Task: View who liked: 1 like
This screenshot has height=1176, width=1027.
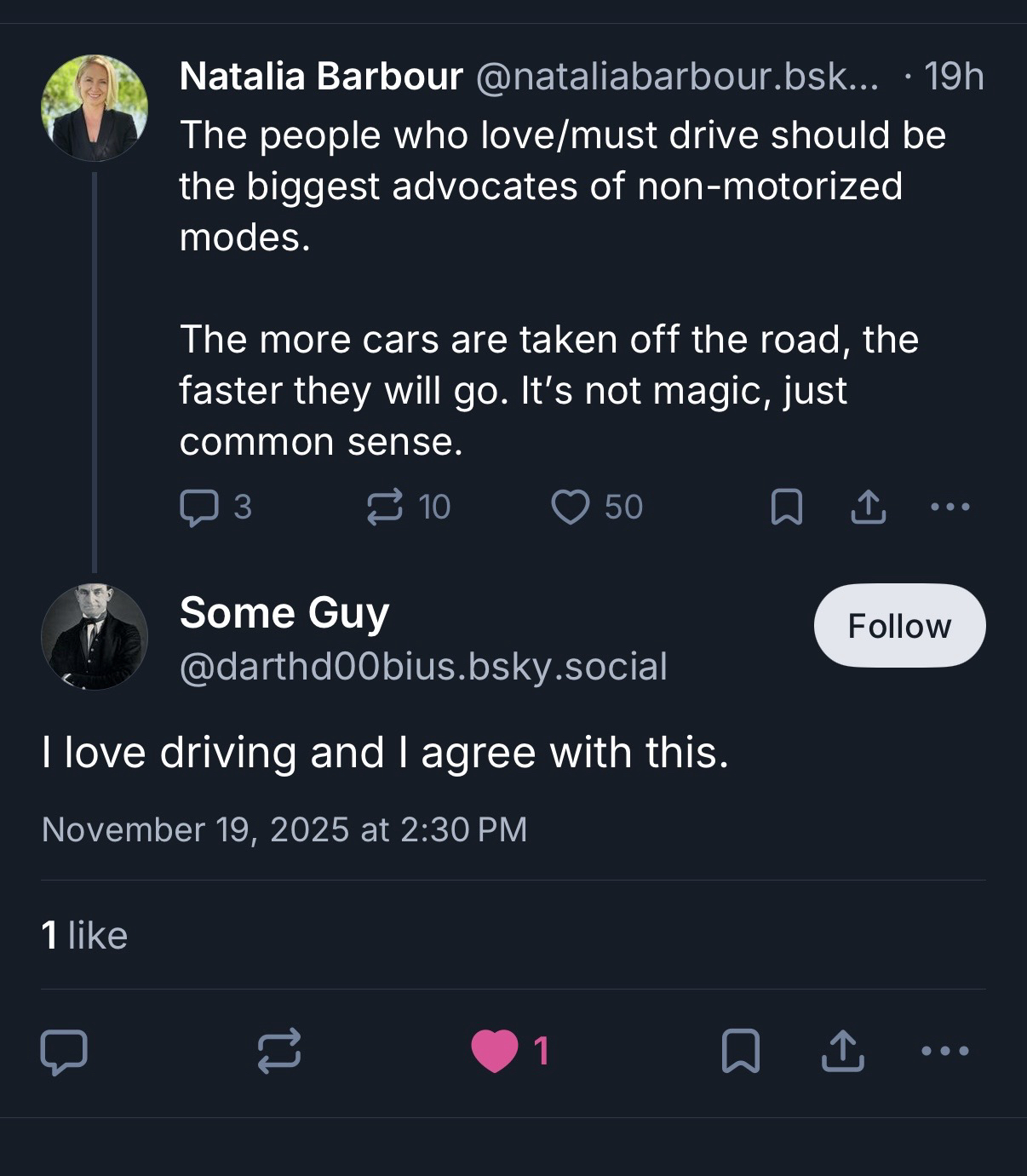Action: coord(84,936)
